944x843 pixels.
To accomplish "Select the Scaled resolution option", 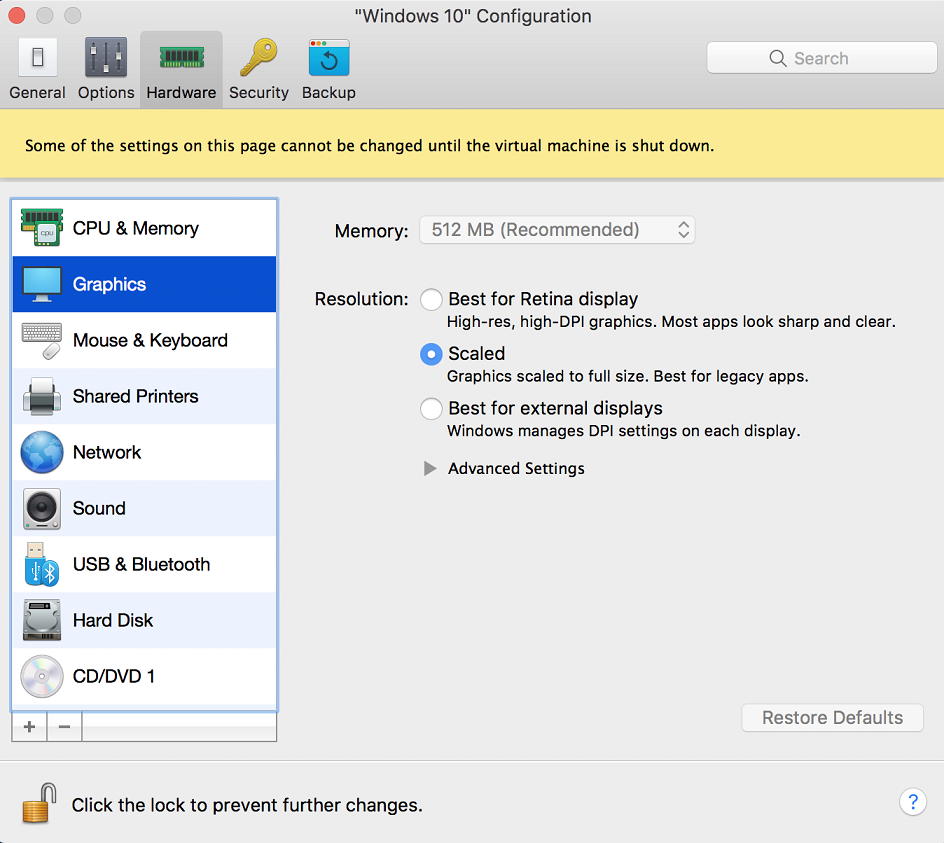I will (x=431, y=354).
